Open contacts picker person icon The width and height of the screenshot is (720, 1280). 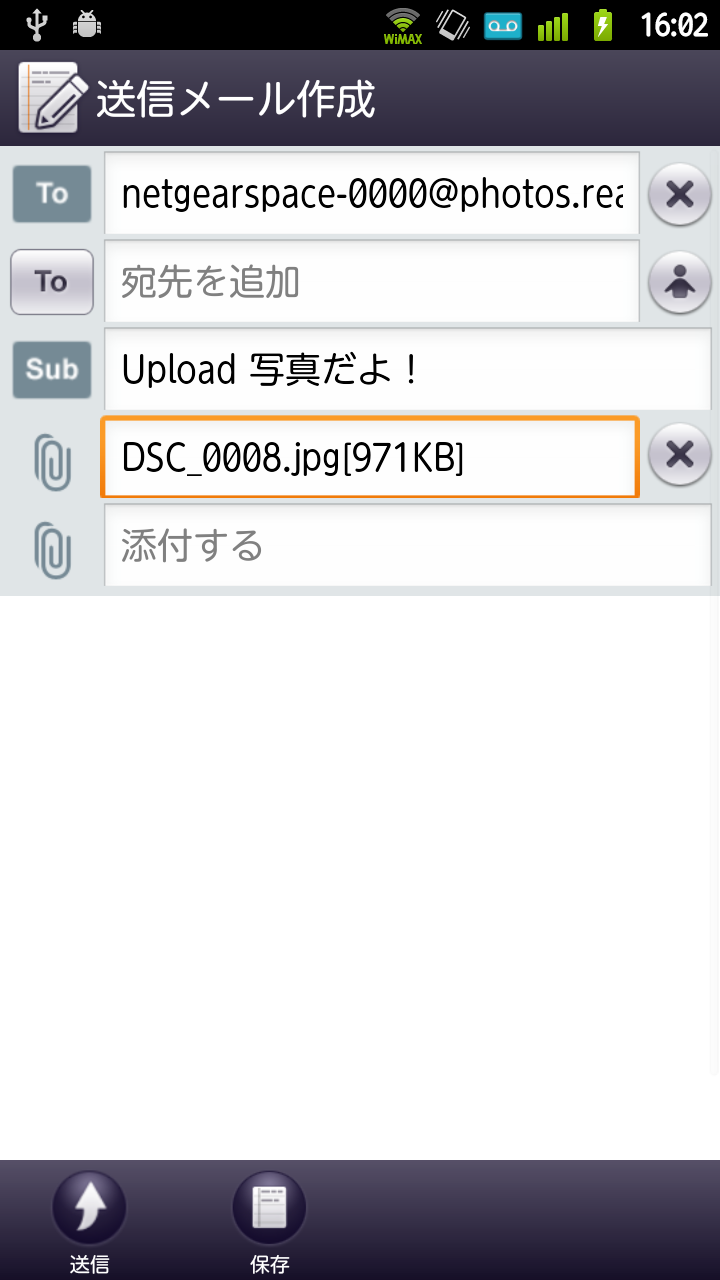[680, 282]
